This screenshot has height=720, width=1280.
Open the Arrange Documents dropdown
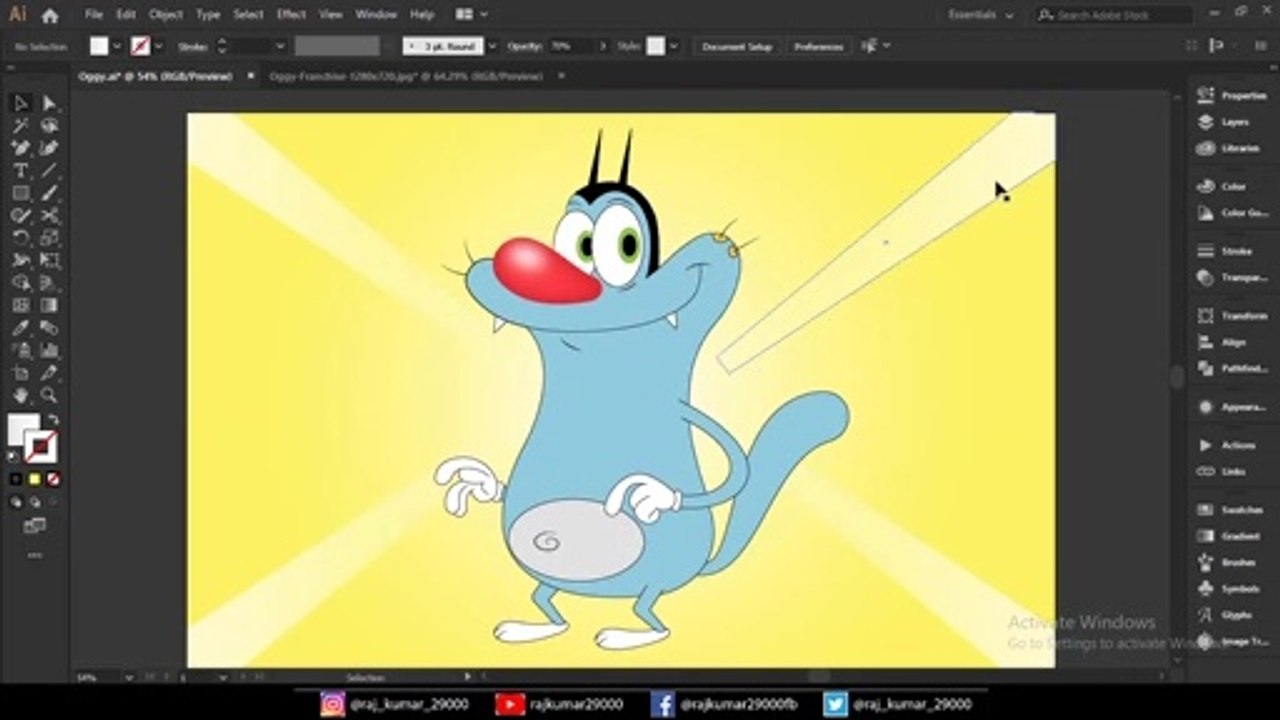(471, 15)
